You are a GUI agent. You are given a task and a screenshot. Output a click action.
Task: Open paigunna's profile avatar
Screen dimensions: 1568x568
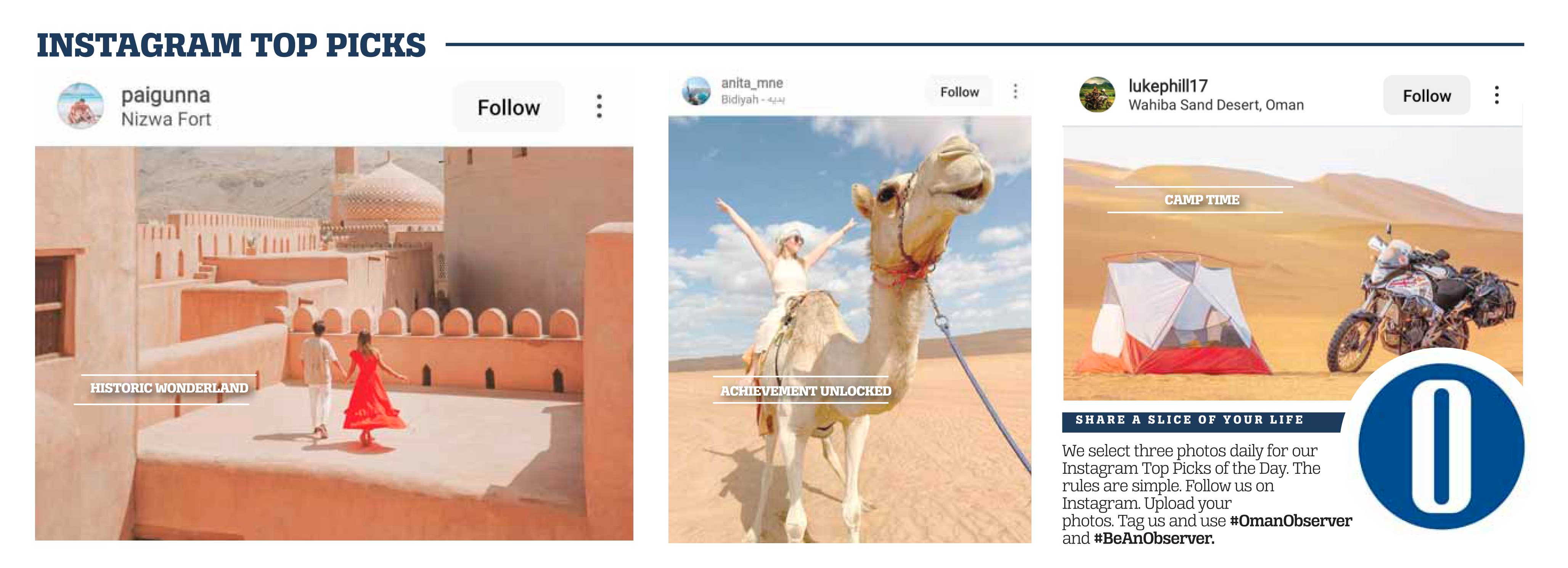80,106
